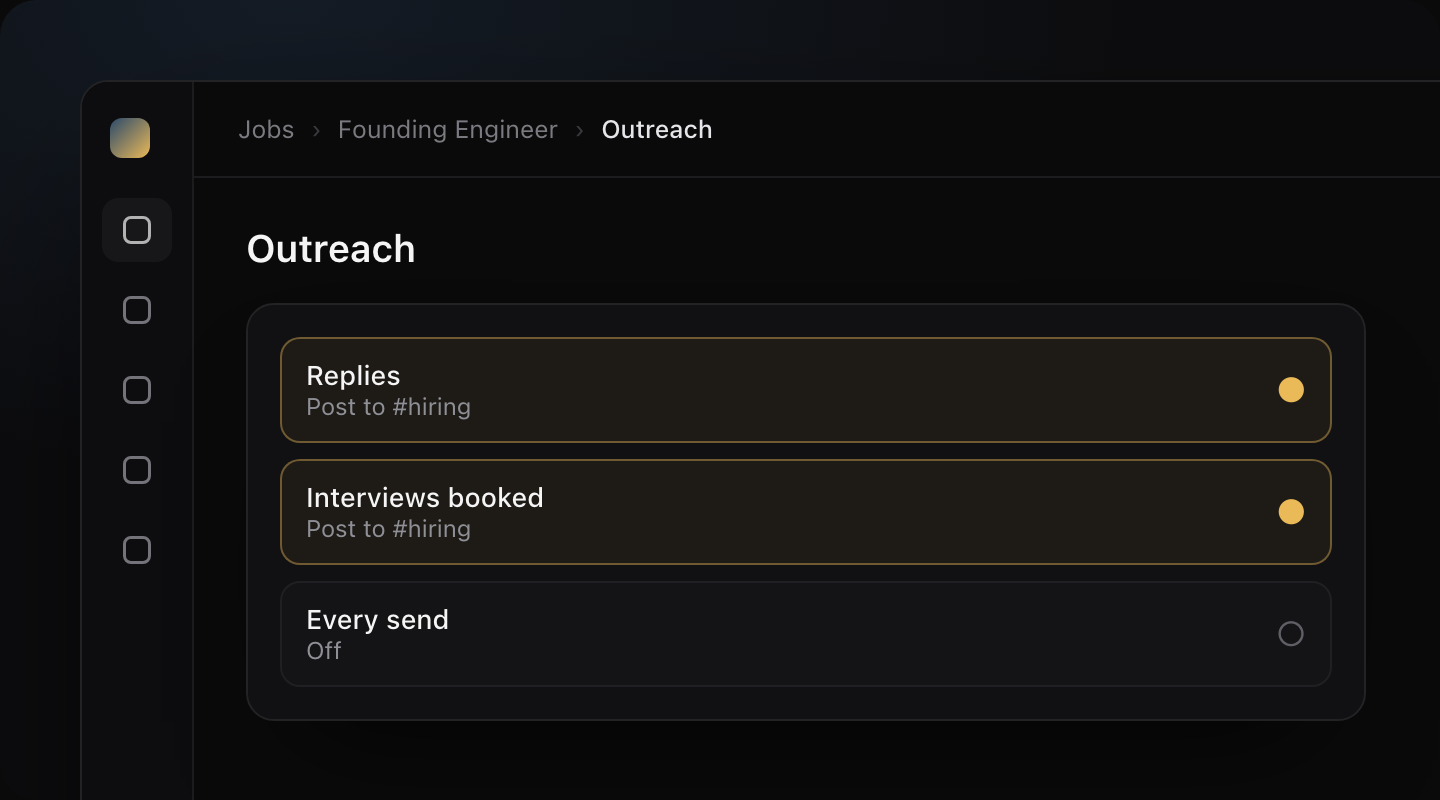Go to the Jobs breadcrumb
Viewport: 1440px width, 800px height.
[x=266, y=130]
